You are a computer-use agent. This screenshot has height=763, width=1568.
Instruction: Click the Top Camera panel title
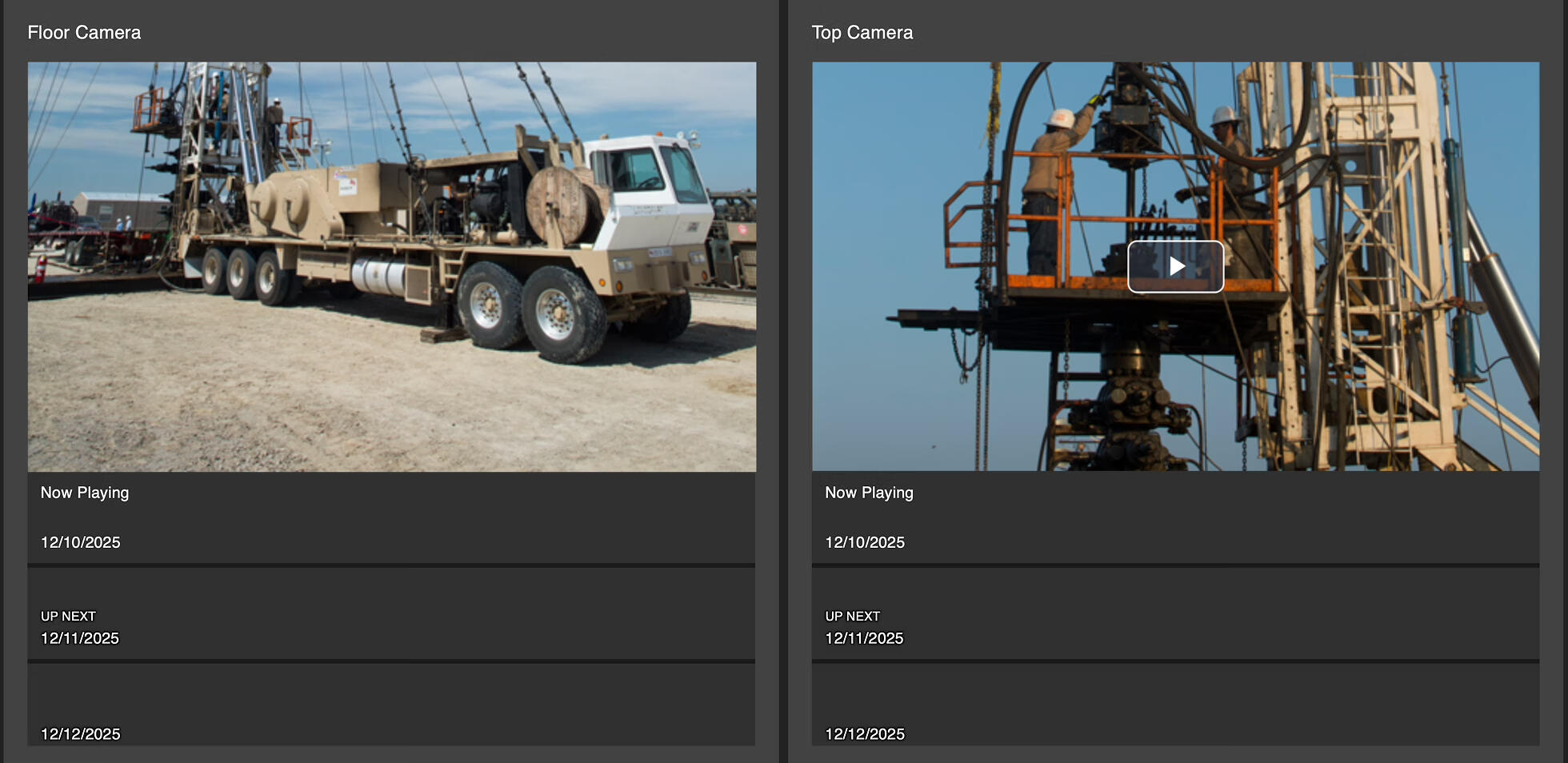(x=862, y=33)
